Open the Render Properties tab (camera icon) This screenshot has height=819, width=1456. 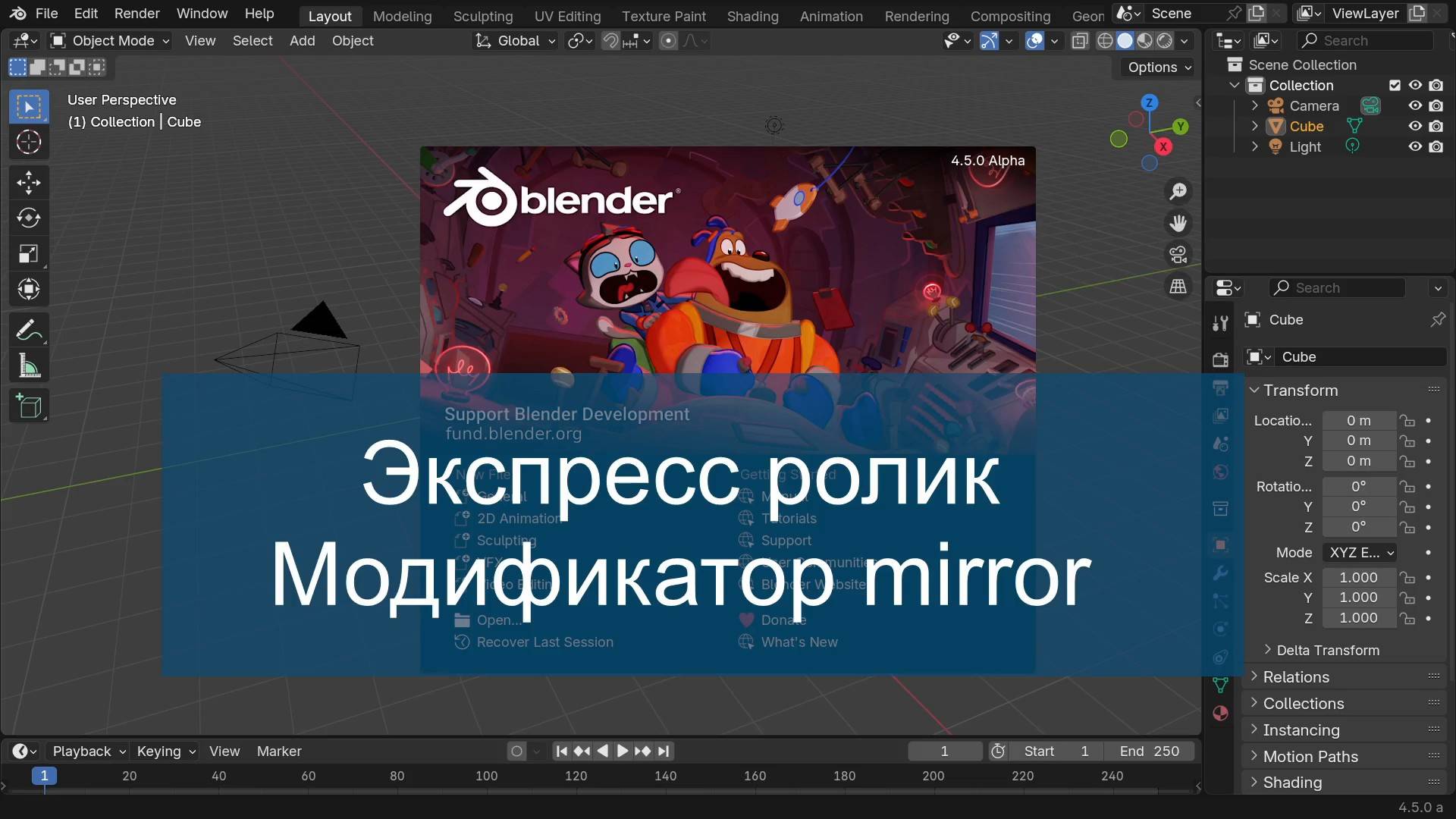click(1221, 359)
